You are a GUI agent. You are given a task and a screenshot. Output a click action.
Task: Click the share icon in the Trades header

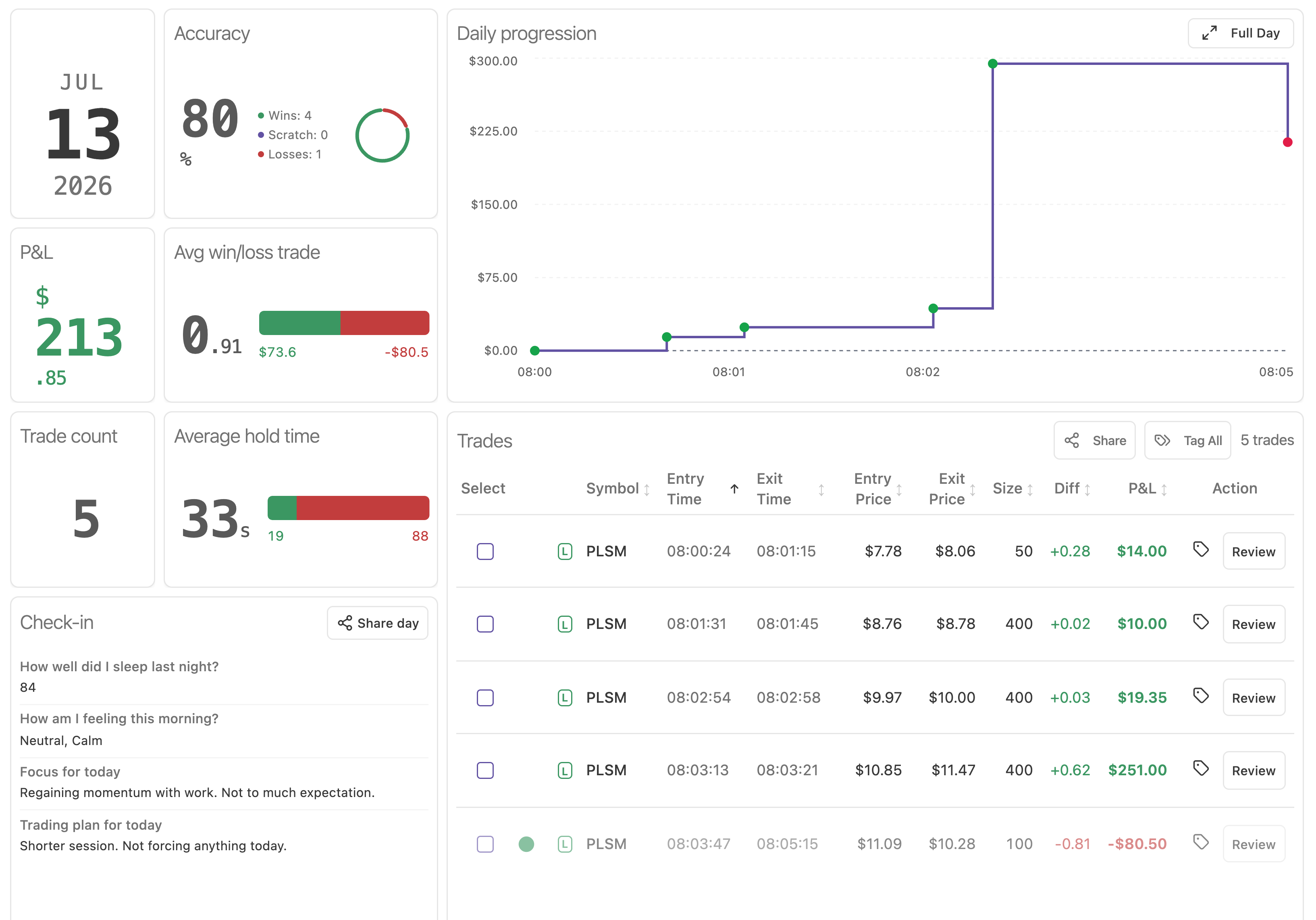click(1071, 440)
